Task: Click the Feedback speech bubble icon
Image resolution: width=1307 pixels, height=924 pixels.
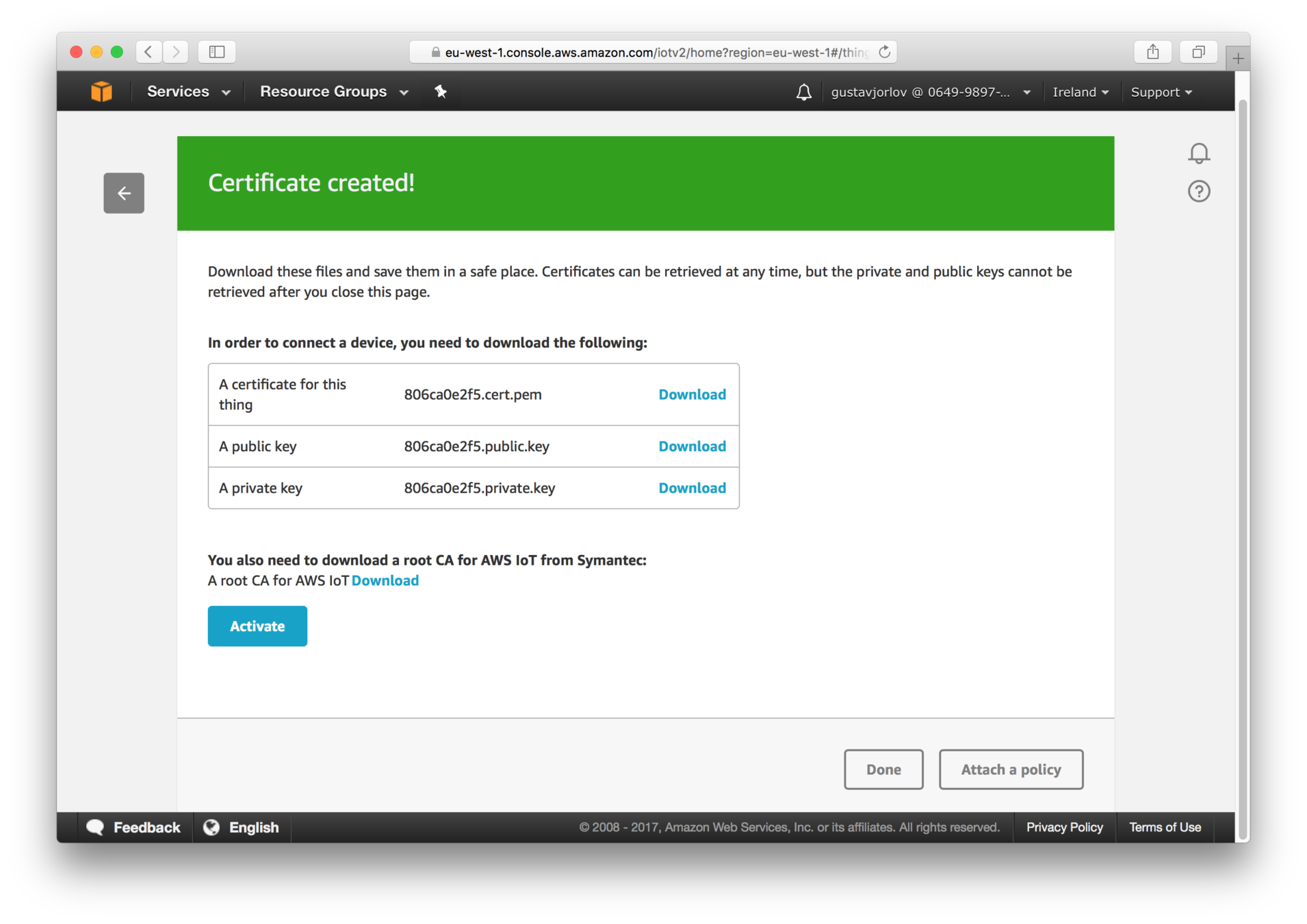Action: tap(95, 827)
